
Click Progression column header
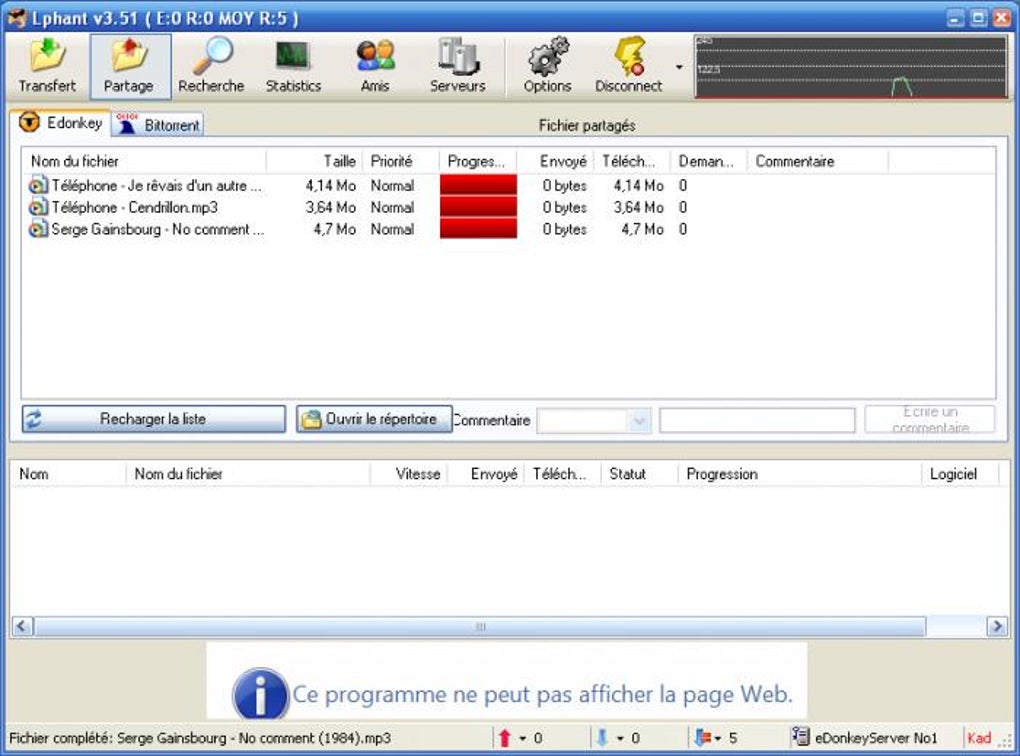point(799,474)
